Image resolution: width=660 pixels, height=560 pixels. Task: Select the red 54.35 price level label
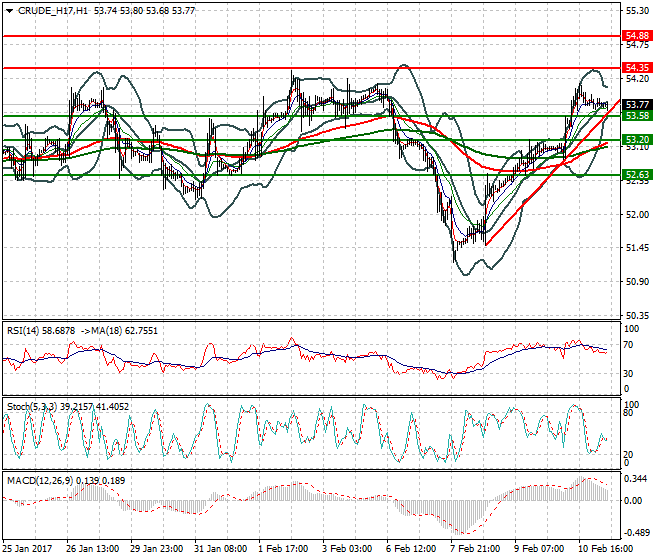(637, 68)
